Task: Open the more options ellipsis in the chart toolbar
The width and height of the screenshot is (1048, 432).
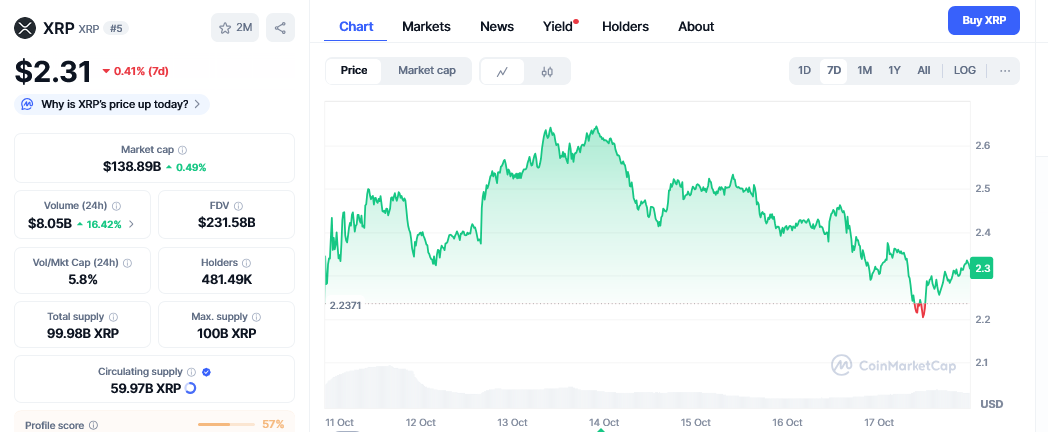Action: 1004,70
